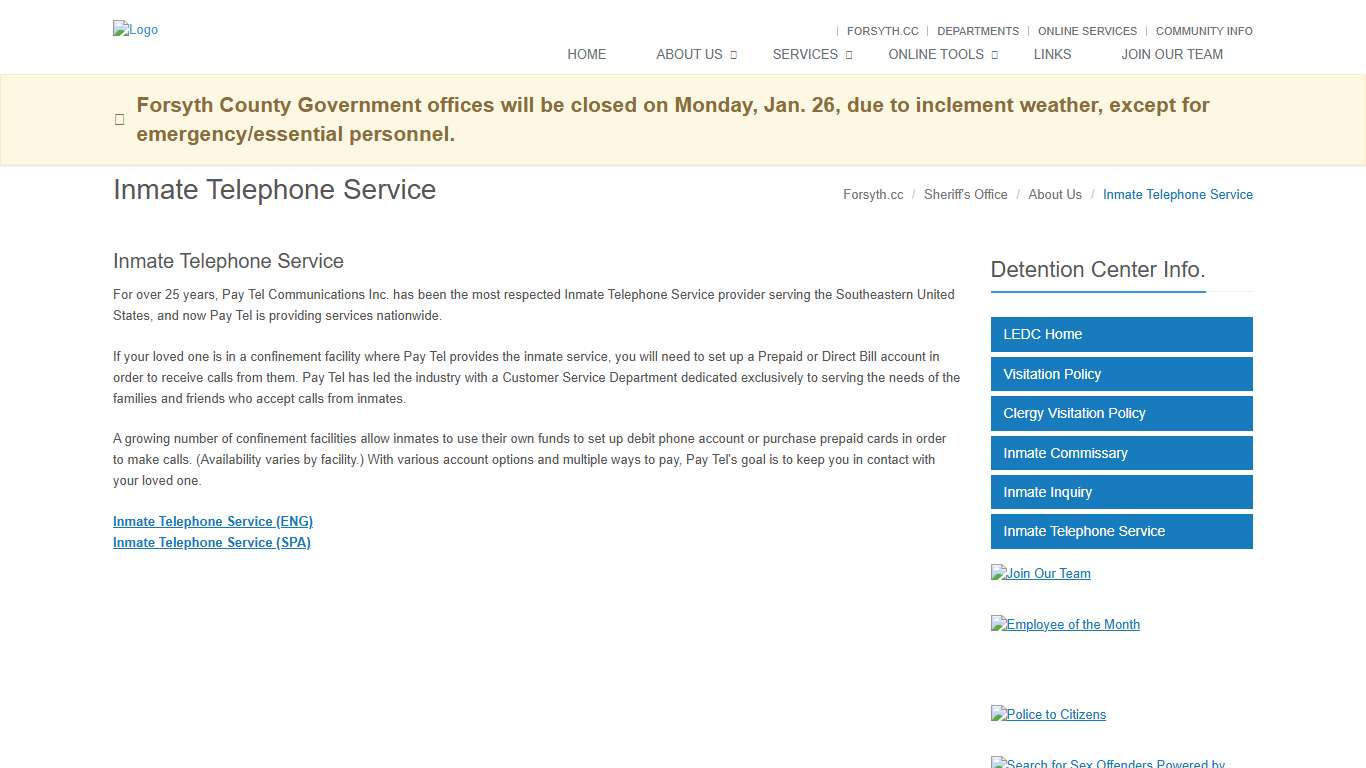
Task: Click the Inmate Telephone Service (ENG) link
Action: click(212, 521)
